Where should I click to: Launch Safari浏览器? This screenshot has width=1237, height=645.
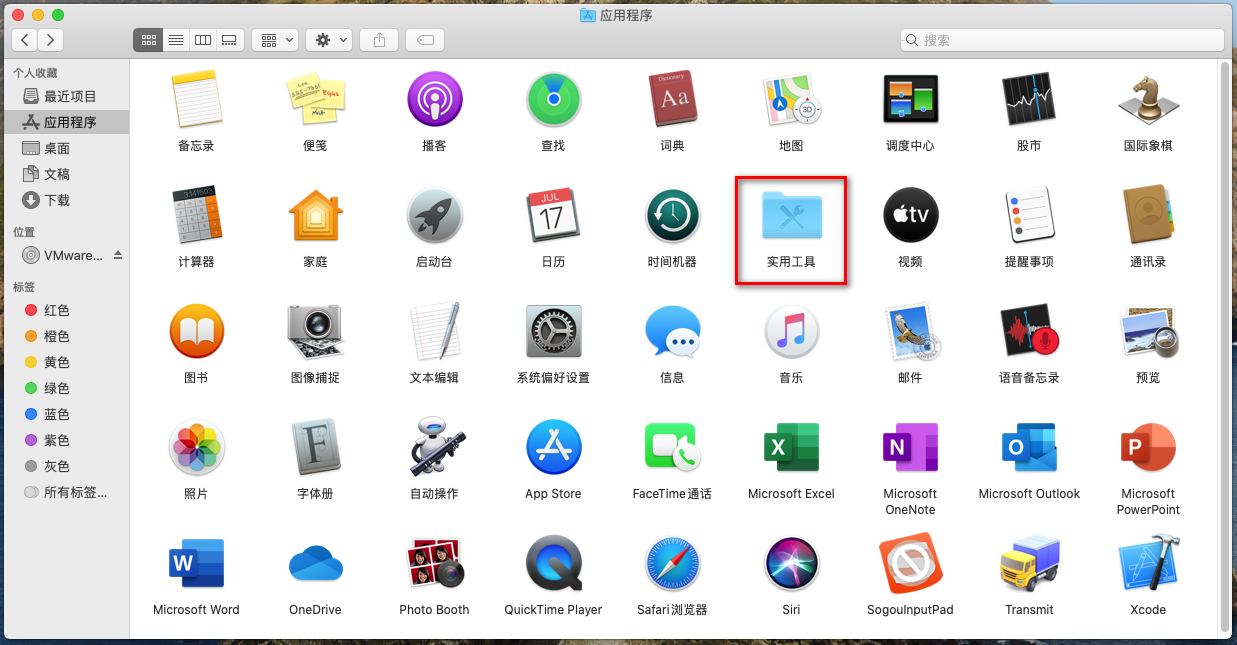click(x=672, y=563)
